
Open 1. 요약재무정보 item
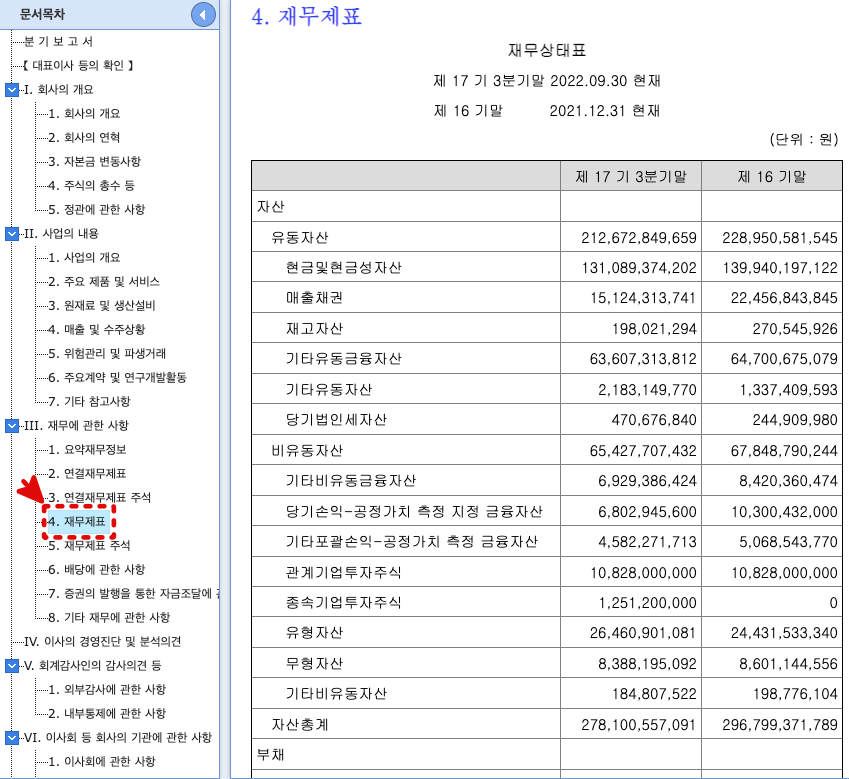(87, 450)
